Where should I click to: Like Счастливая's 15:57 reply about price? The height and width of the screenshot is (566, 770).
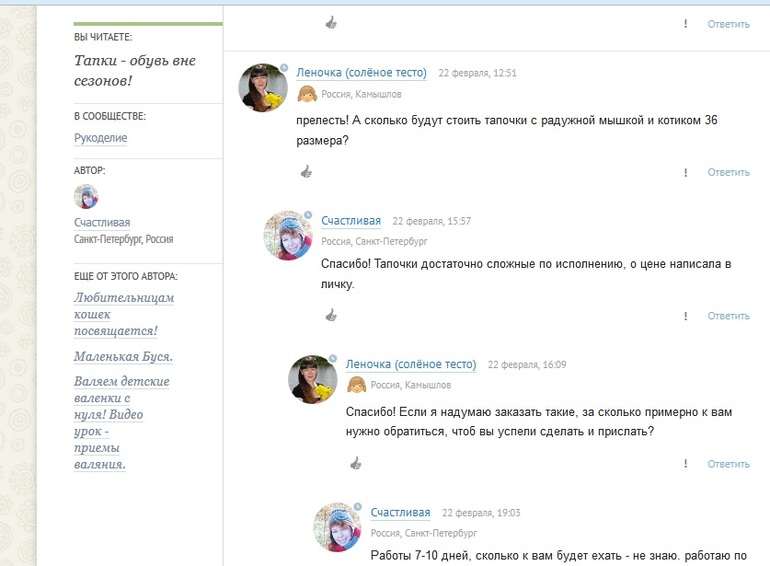[331, 315]
